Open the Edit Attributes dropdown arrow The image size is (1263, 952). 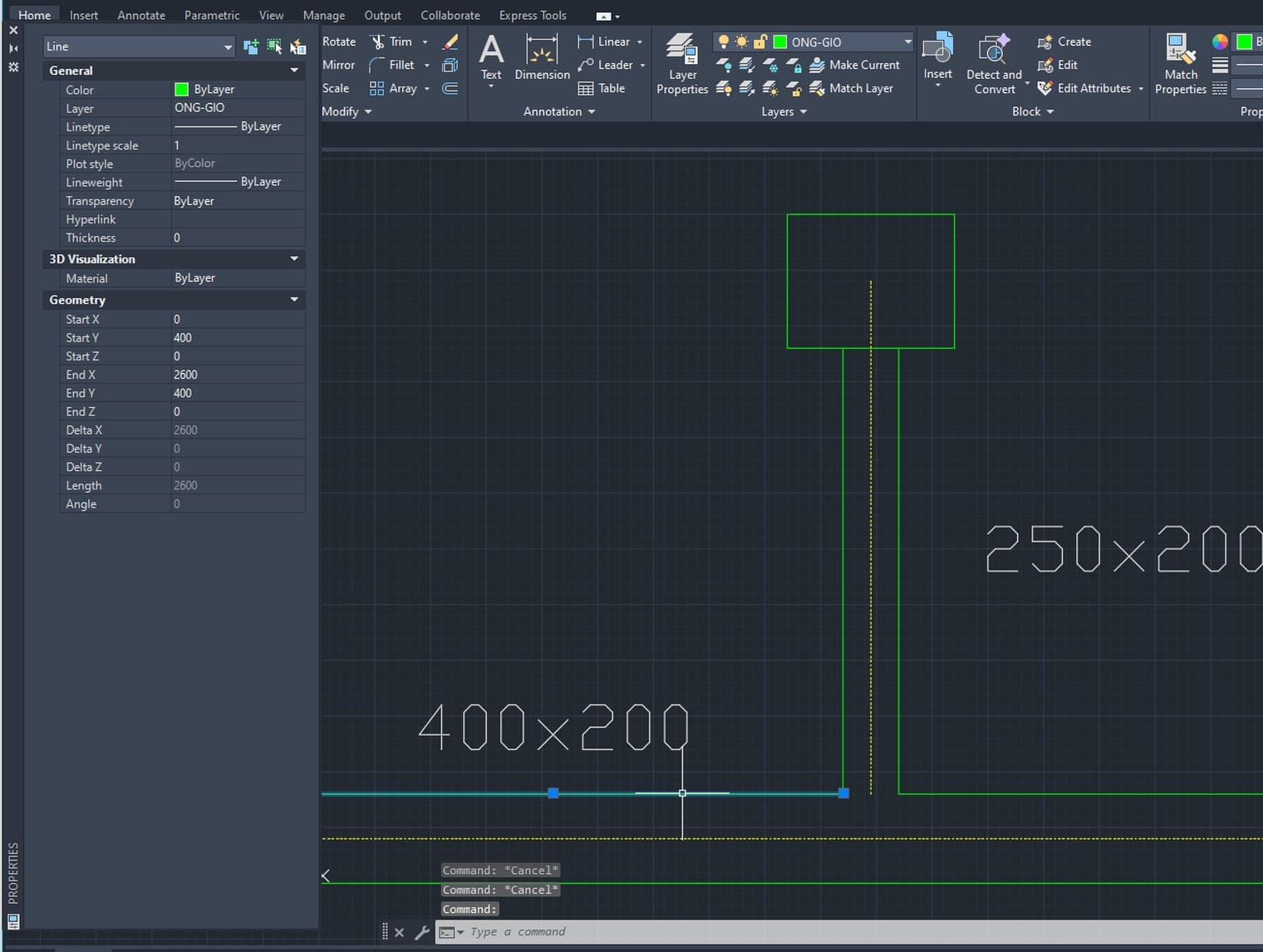pos(1141,88)
